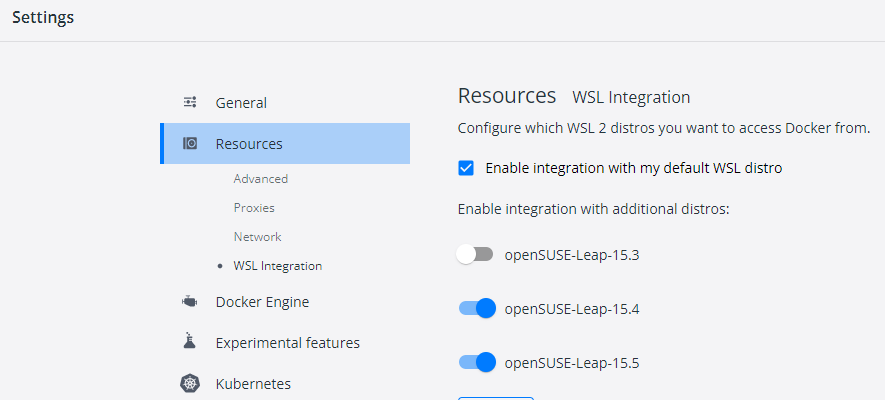Click the openSUSE-Leap-15.5 distro label
885x400 pixels.
(x=572, y=363)
